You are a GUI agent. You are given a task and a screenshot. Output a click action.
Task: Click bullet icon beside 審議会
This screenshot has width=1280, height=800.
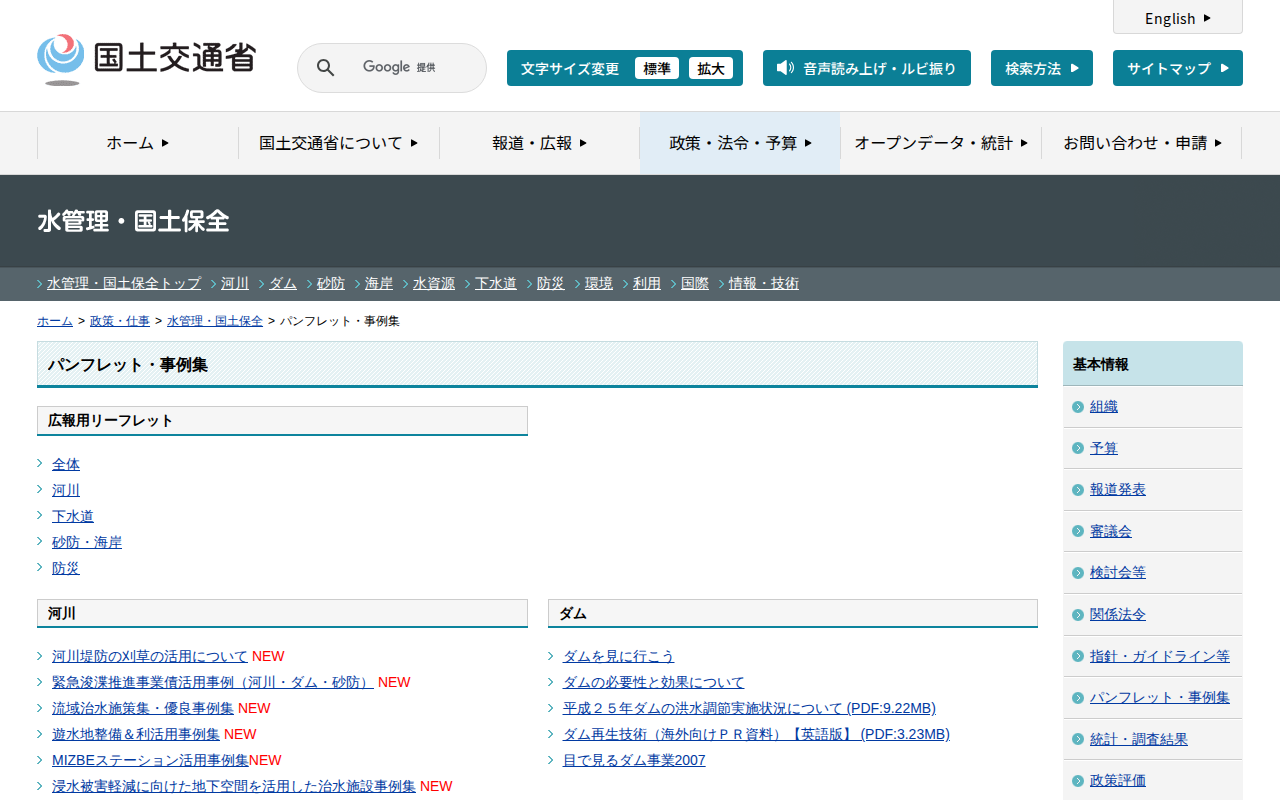click(1078, 532)
